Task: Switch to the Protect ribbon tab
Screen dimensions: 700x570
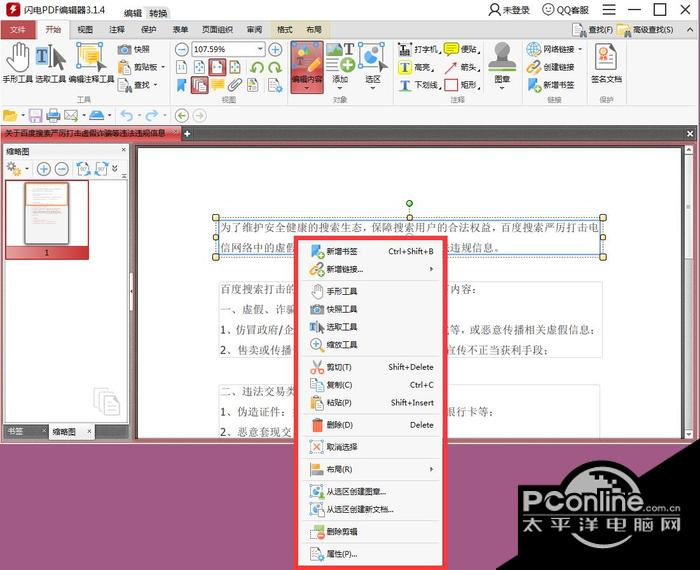Action: tap(149, 30)
